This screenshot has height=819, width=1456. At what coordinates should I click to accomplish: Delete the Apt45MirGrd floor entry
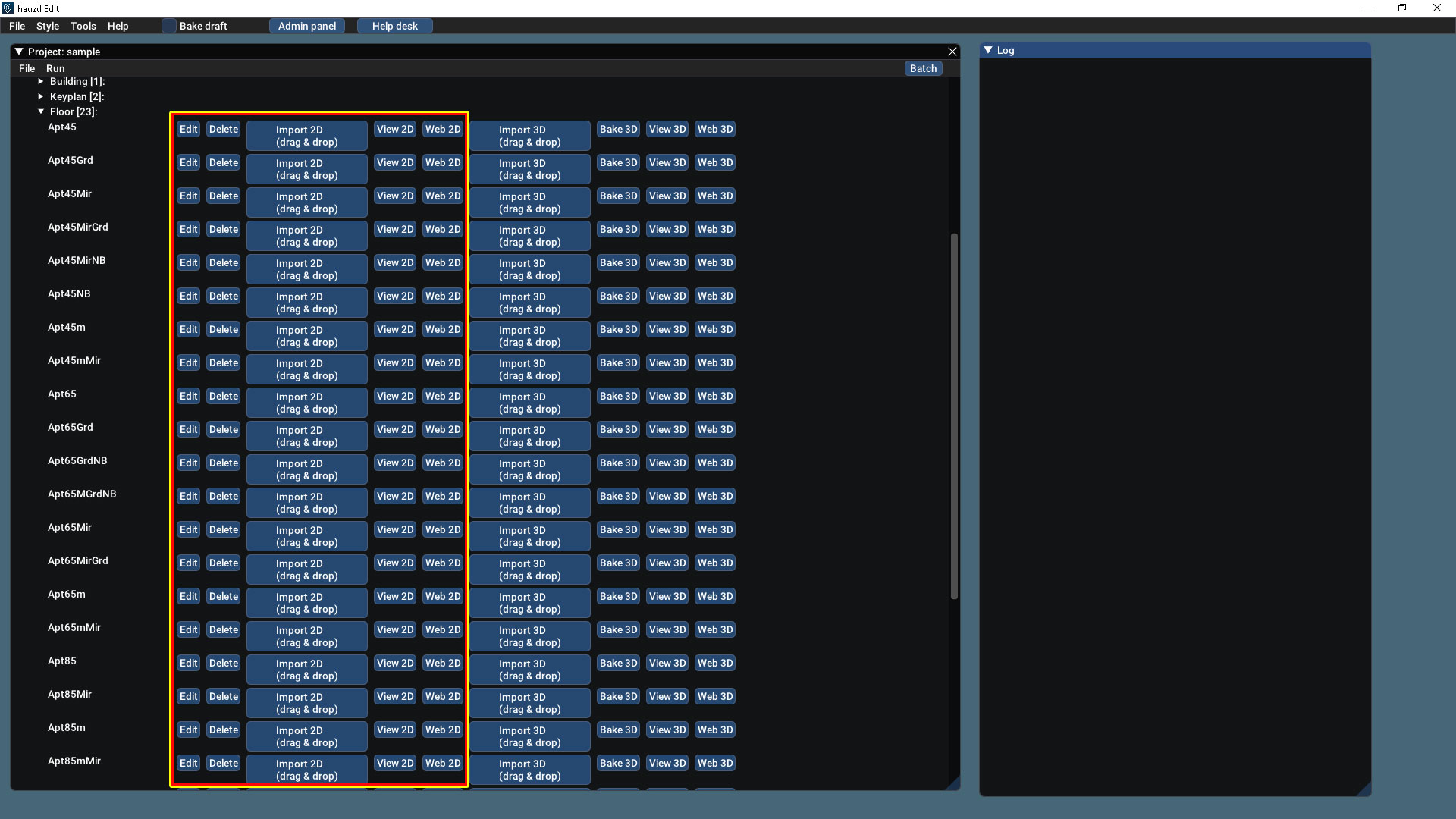click(x=224, y=229)
